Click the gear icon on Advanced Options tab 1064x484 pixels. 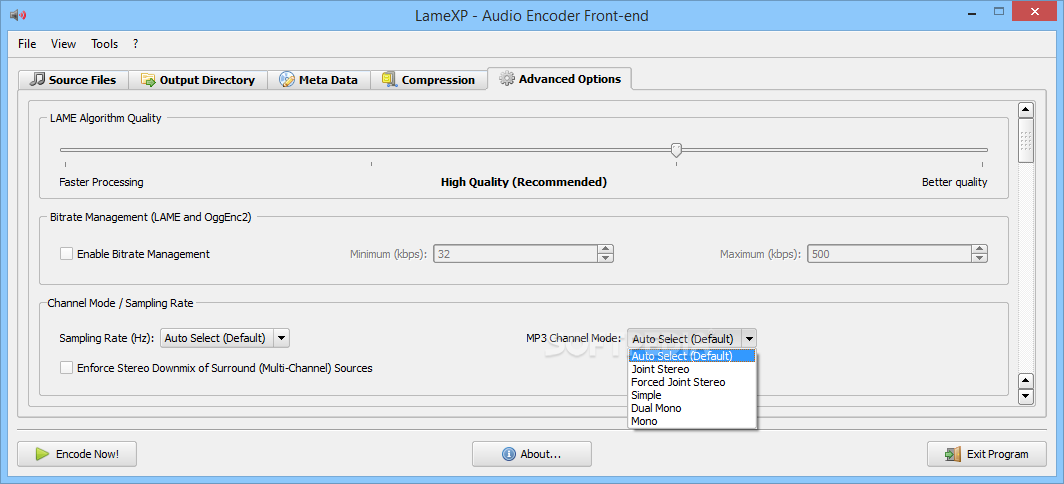(x=506, y=79)
